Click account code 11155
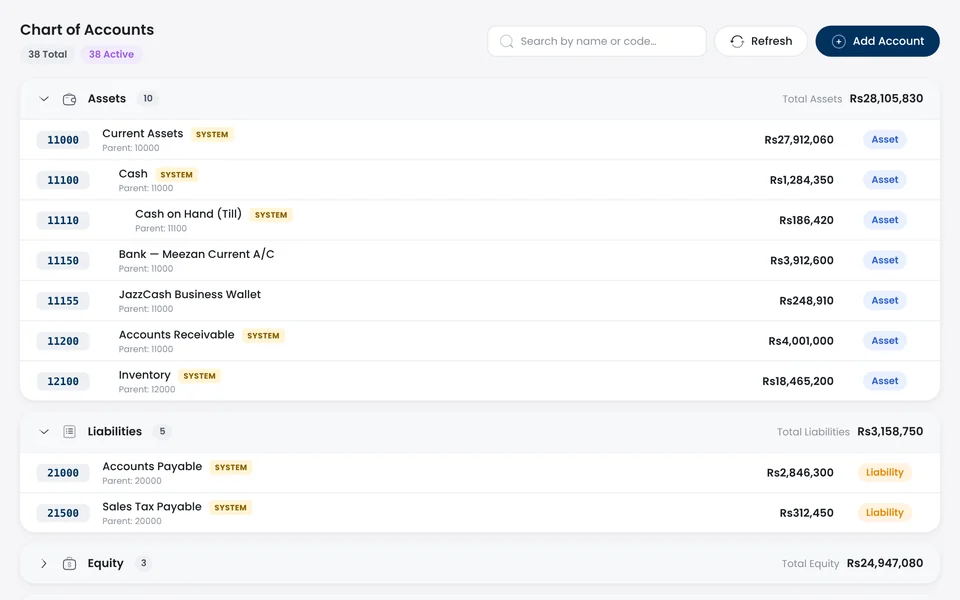The image size is (960, 600). [x=63, y=301]
